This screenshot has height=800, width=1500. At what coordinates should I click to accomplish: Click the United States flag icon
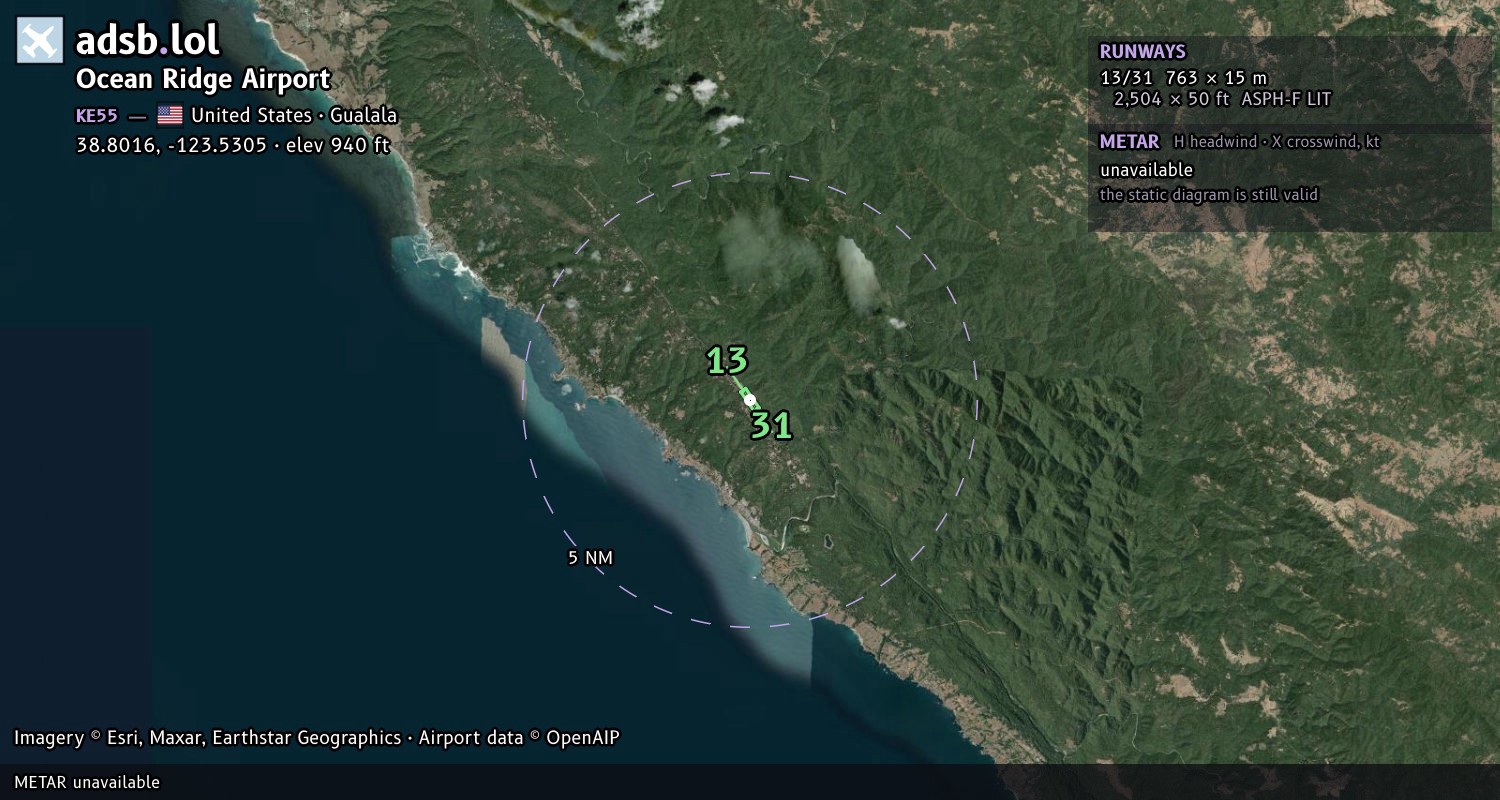coord(170,115)
